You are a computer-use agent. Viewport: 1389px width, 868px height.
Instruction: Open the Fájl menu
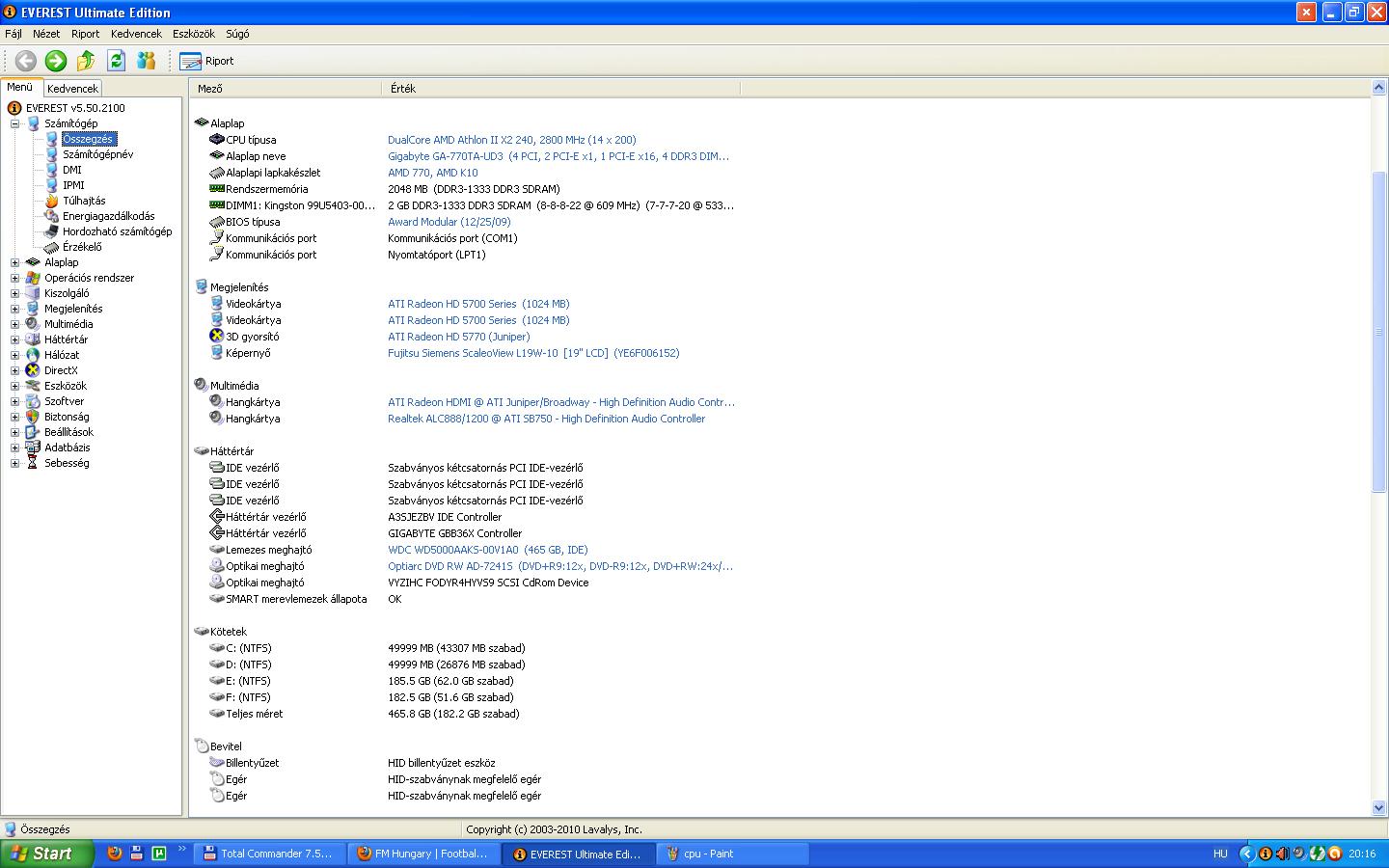pyautogui.click(x=14, y=34)
